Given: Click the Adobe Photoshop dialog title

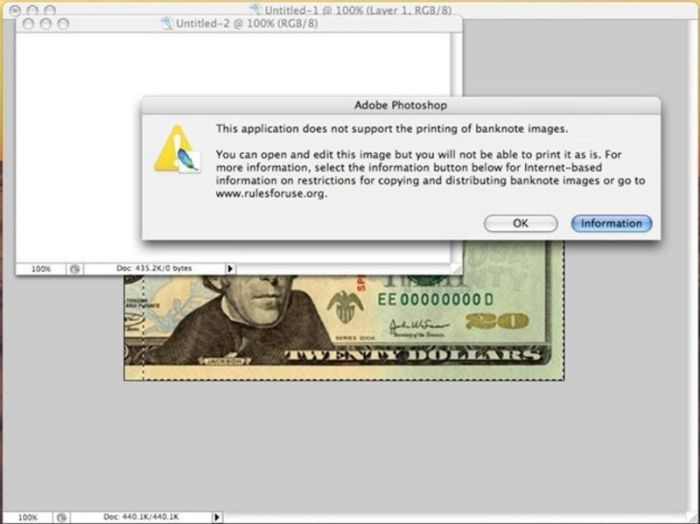Looking at the screenshot, I should [400, 105].
